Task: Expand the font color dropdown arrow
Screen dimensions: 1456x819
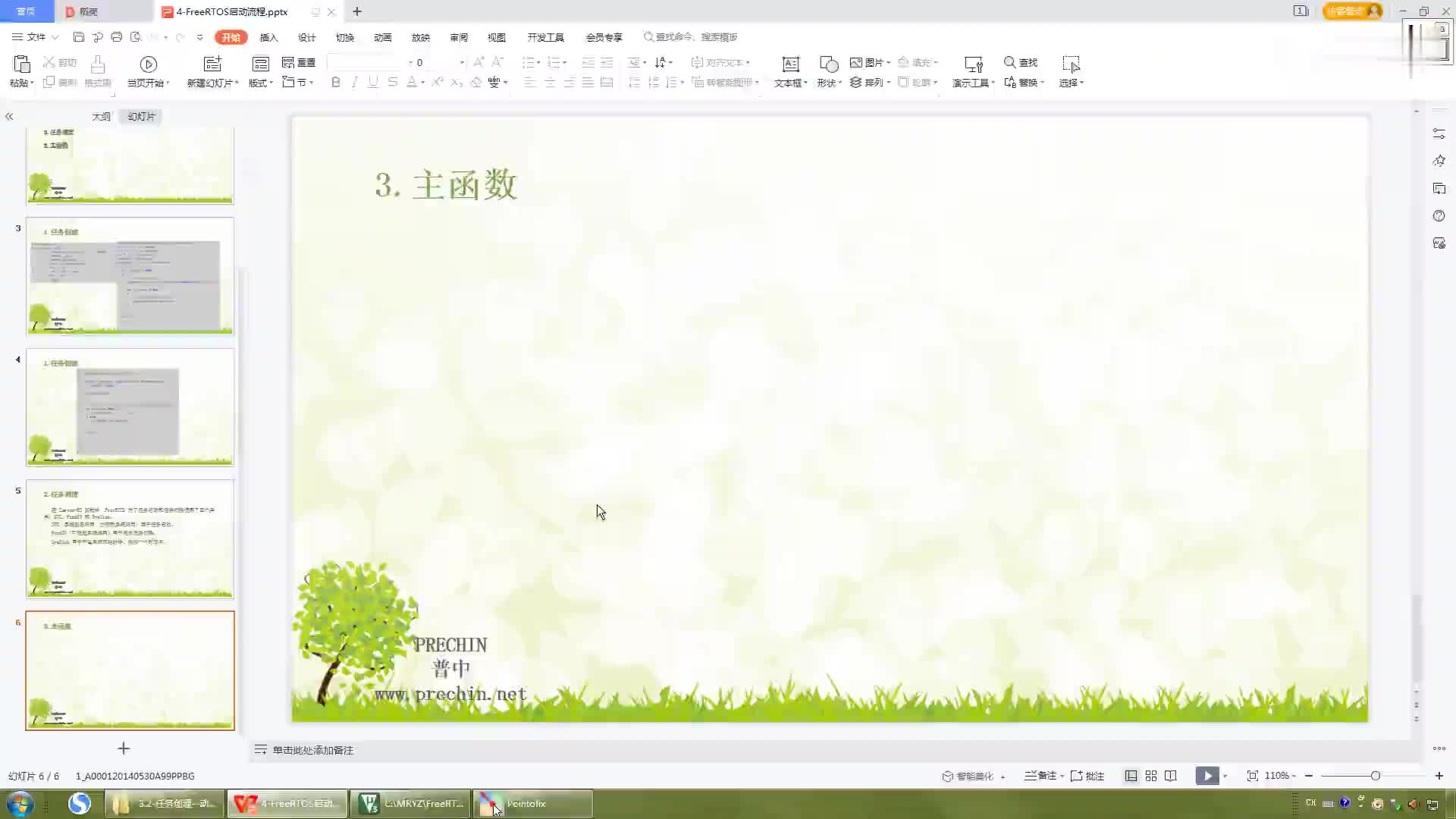Action: point(422,83)
